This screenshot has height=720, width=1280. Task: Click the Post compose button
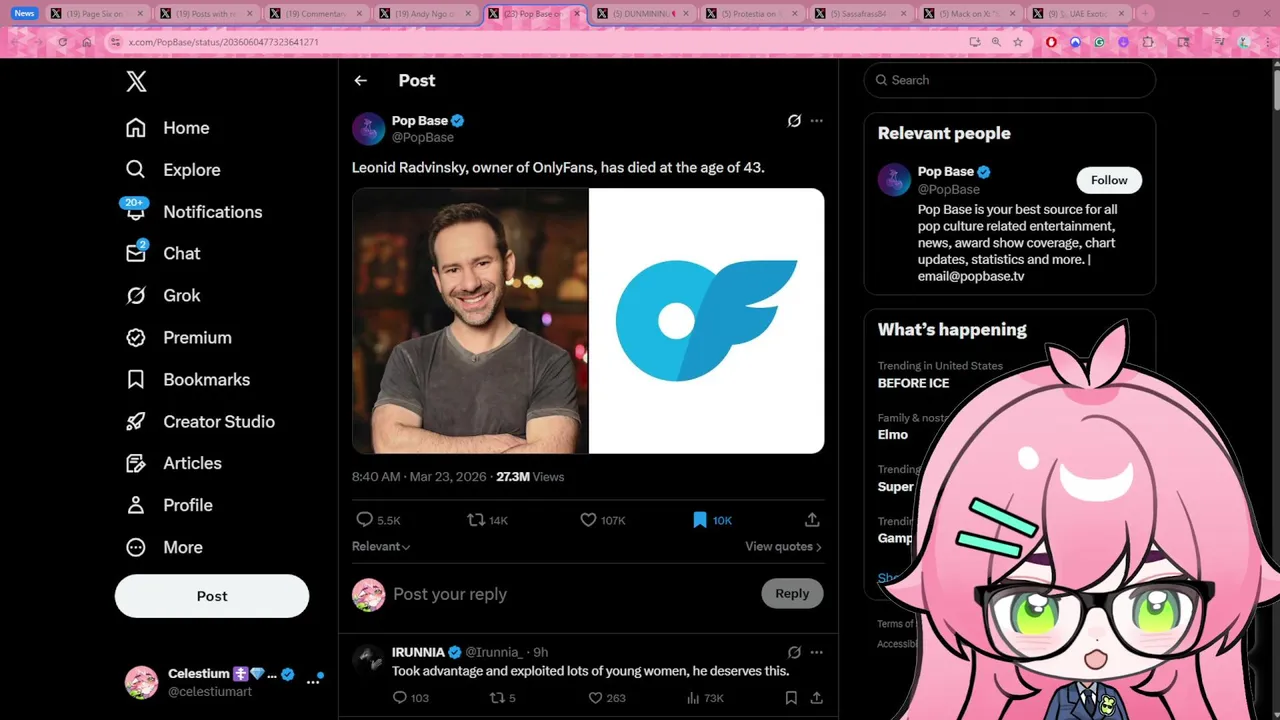[212, 596]
